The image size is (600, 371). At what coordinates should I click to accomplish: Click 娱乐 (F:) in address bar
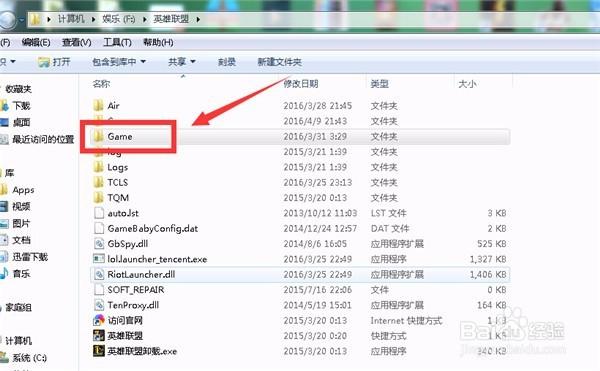118,19
